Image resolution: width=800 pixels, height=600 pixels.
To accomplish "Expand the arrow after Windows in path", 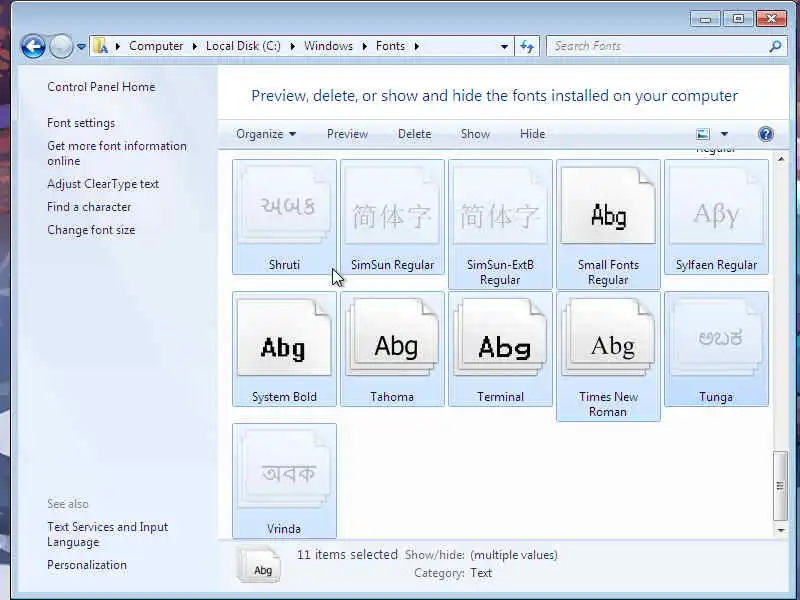I will pyautogui.click(x=364, y=46).
